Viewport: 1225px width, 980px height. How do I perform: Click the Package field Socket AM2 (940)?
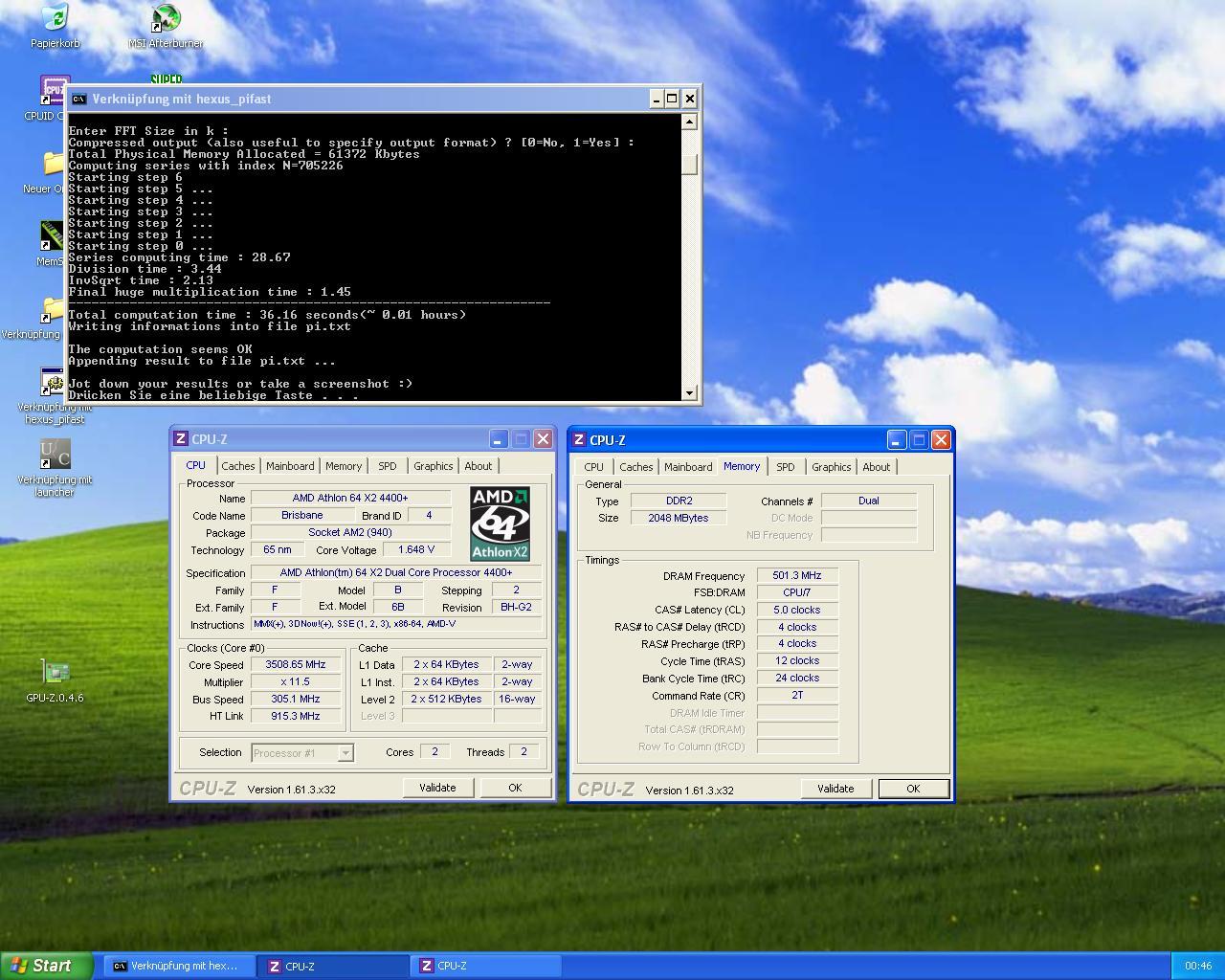(350, 532)
